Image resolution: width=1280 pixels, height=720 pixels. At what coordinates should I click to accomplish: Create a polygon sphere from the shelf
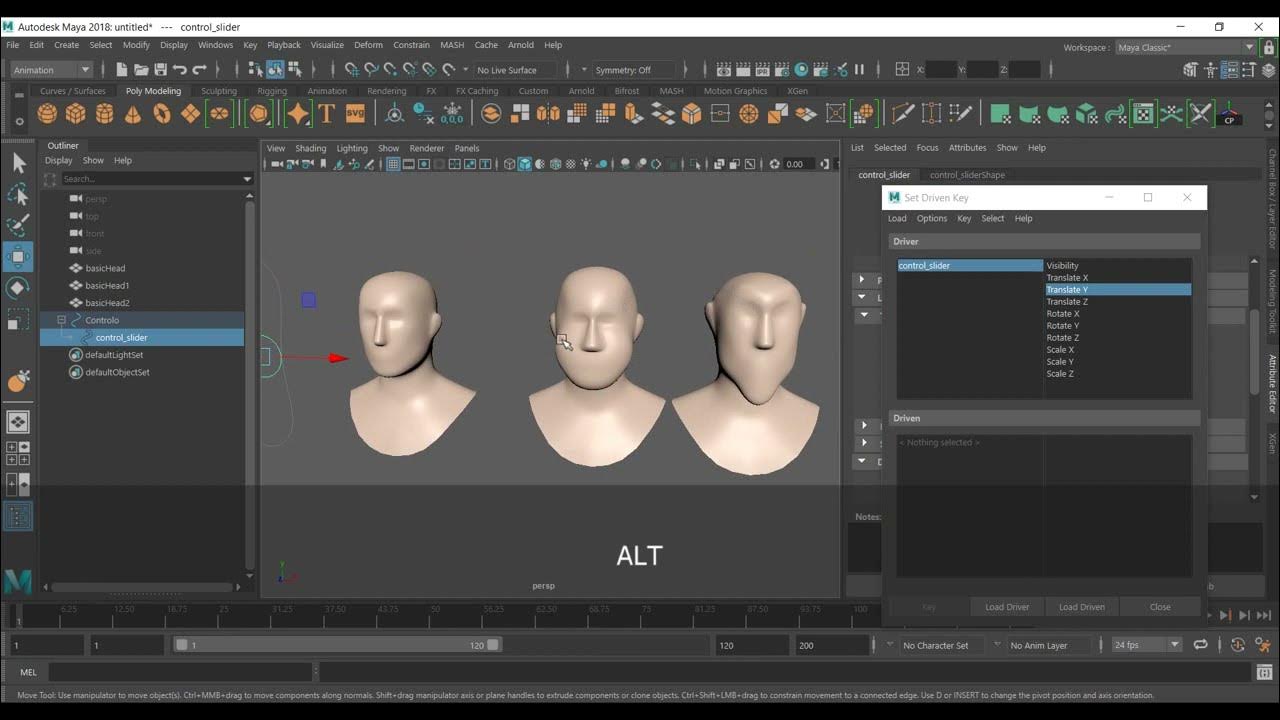click(47, 114)
